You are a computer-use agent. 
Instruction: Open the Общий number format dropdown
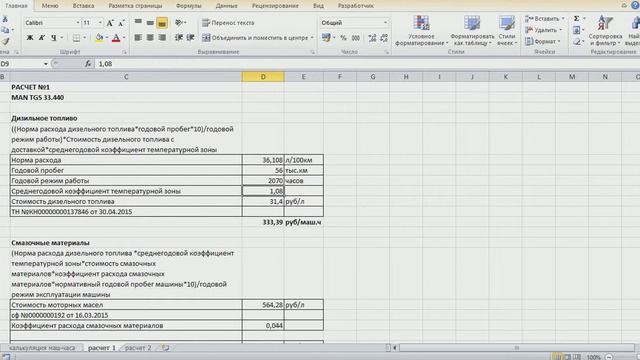(x=385, y=23)
